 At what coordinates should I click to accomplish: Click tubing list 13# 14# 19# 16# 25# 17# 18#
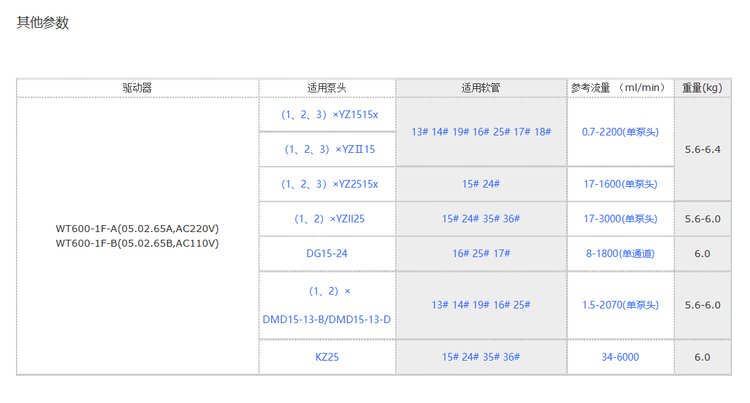click(481, 132)
